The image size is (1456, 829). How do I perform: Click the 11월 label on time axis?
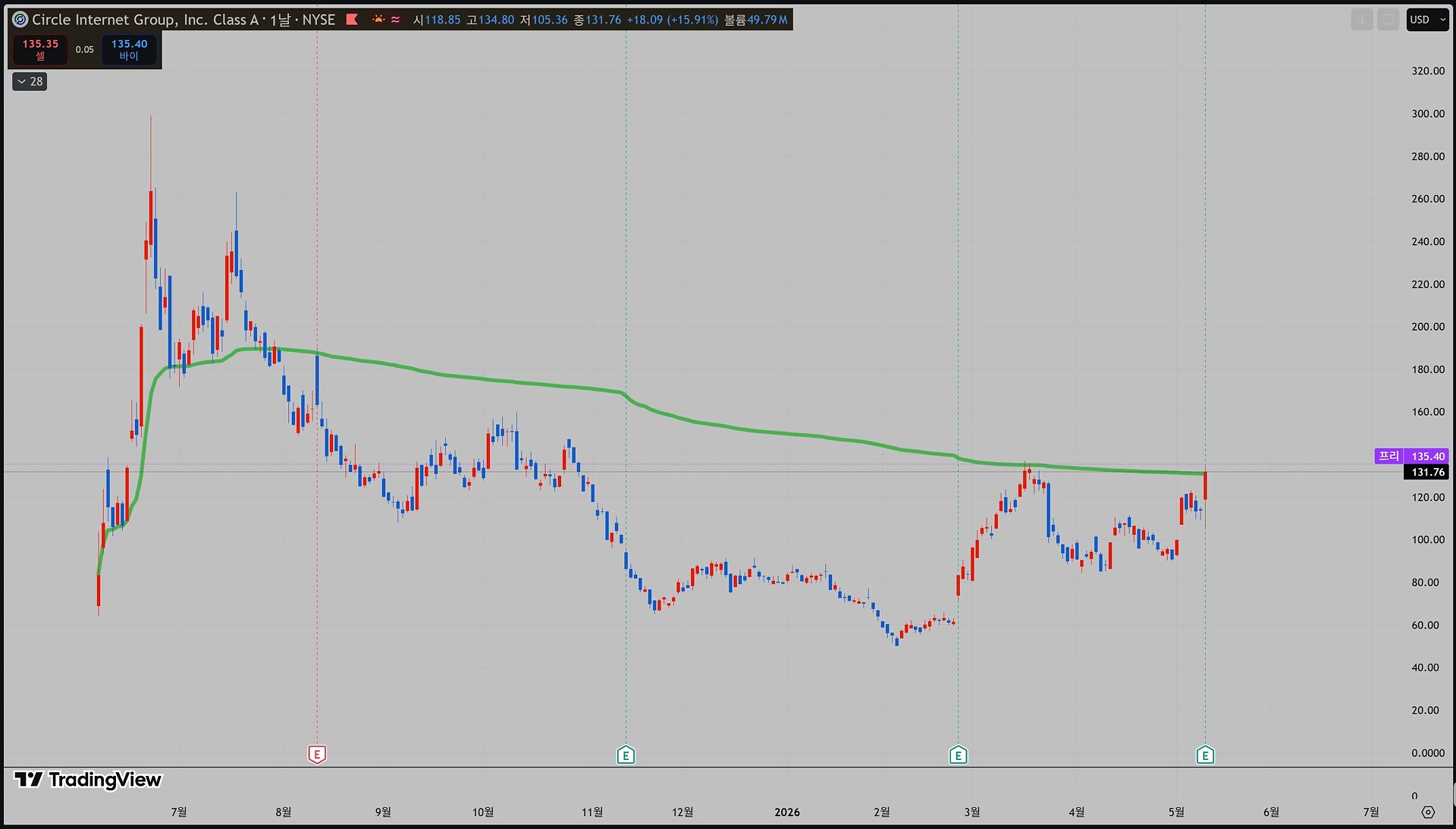point(592,812)
